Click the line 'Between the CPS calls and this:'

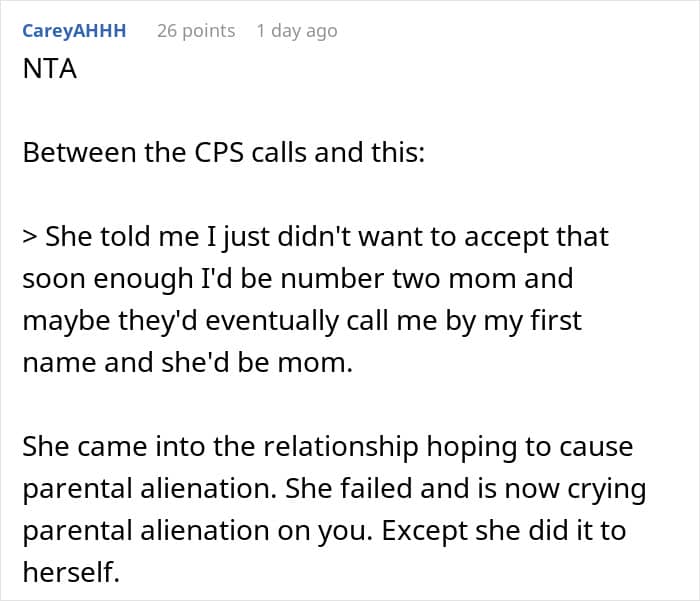click(224, 152)
